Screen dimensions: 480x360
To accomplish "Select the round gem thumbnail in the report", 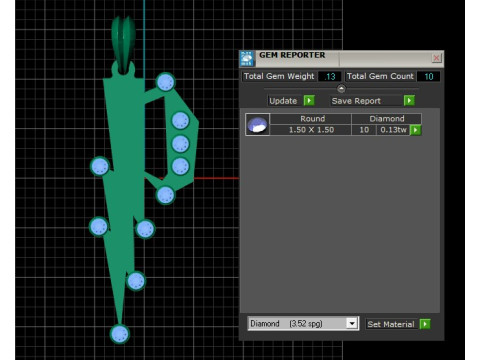I will [258, 124].
